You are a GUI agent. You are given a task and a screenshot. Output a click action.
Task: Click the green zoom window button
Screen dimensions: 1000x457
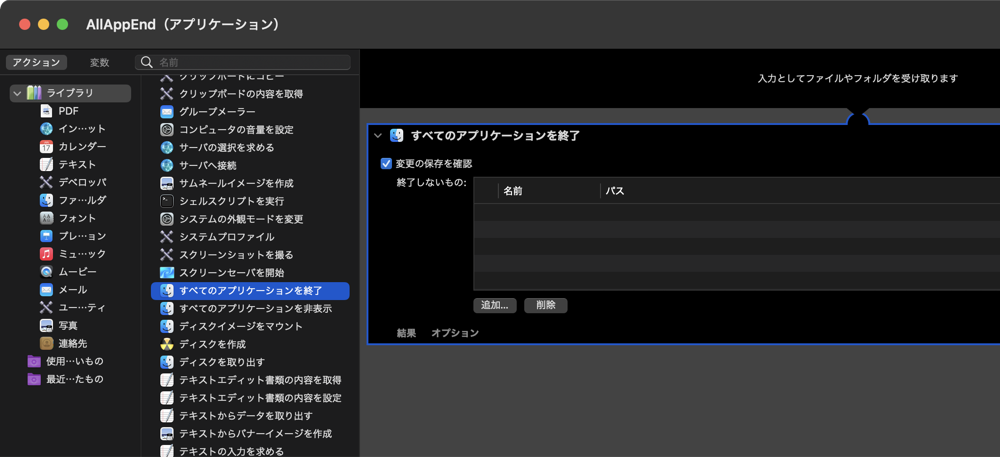click(62, 24)
